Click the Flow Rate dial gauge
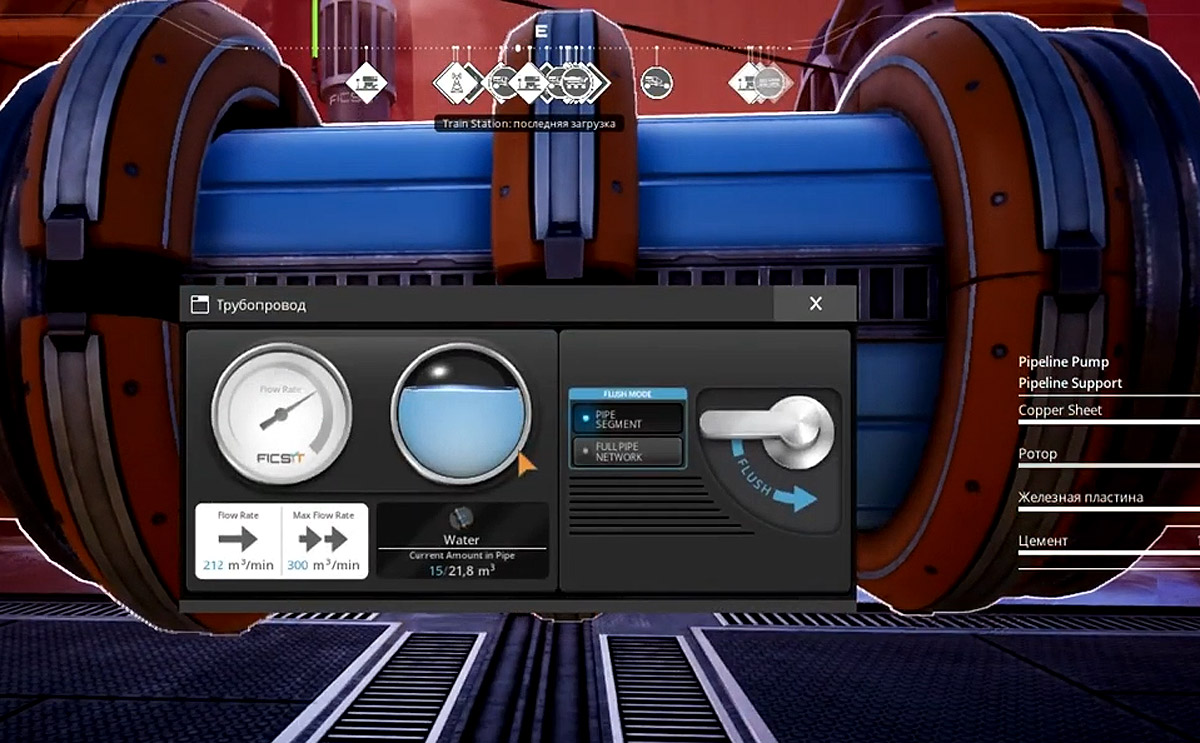This screenshot has width=1200, height=743. (x=282, y=415)
